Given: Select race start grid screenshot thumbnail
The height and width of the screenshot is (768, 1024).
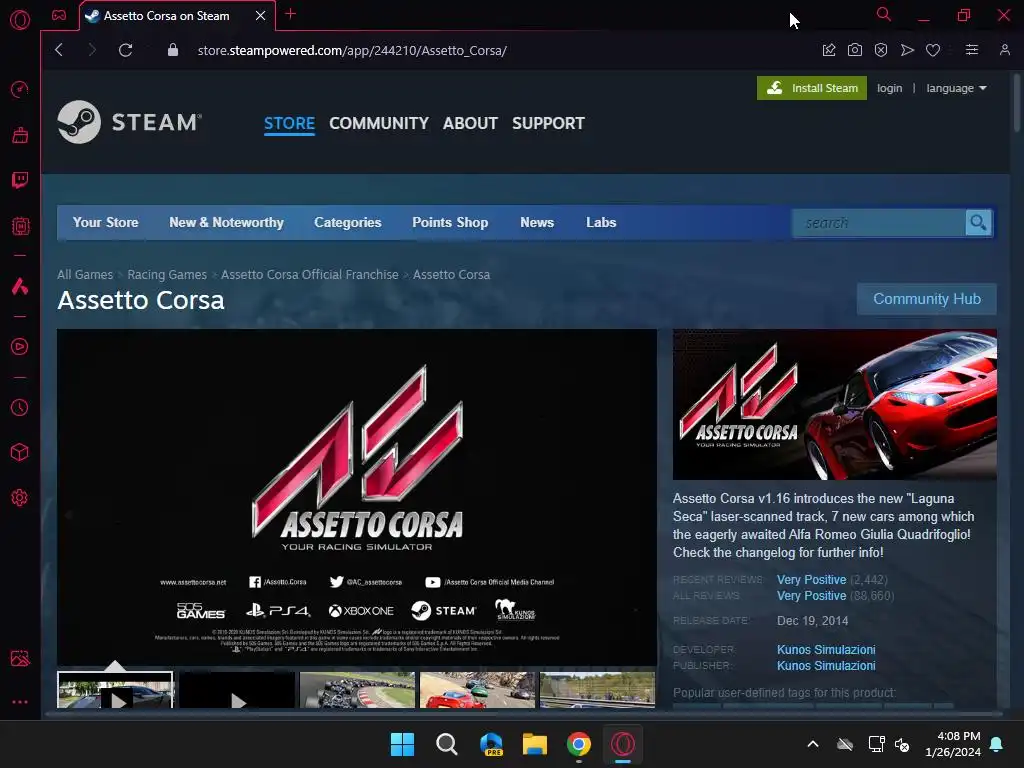Looking at the screenshot, I should 357,690.
